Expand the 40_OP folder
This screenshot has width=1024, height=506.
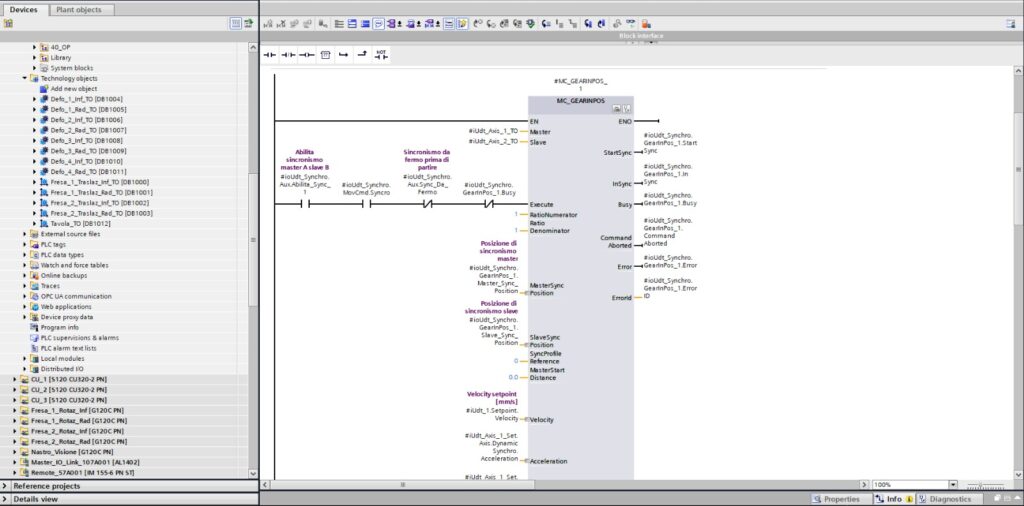coord(35,47)
